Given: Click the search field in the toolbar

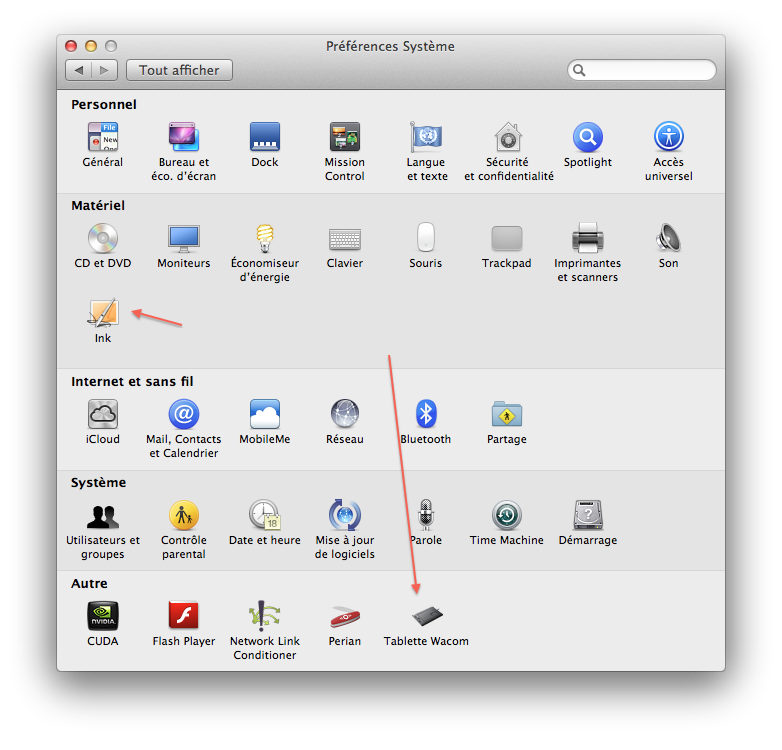Looking at the screenshot, I should pyautogui.click(x=645, y=71).
